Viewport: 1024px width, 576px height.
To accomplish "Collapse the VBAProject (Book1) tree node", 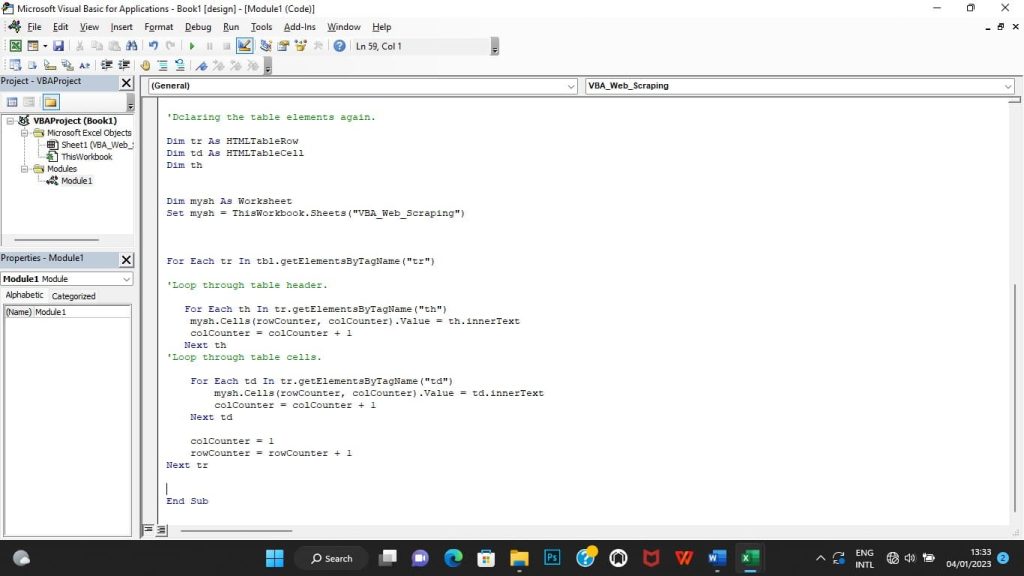I will (x=10, y=121).
